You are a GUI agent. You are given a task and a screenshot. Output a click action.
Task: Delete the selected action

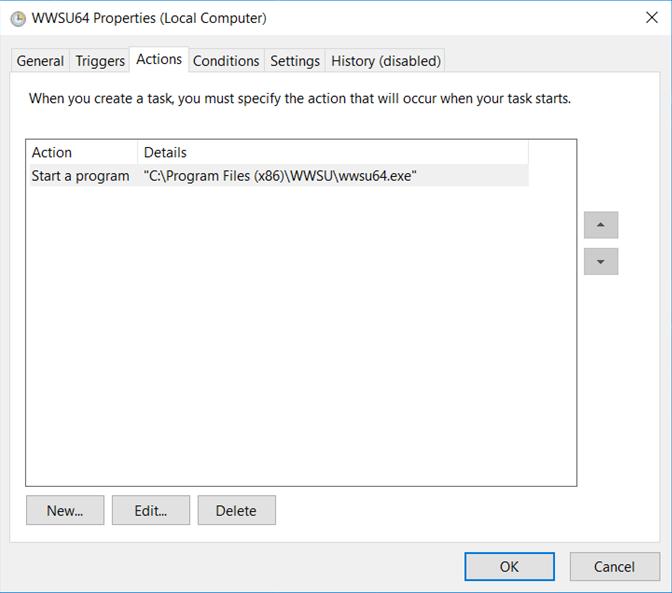coord(237,510)
